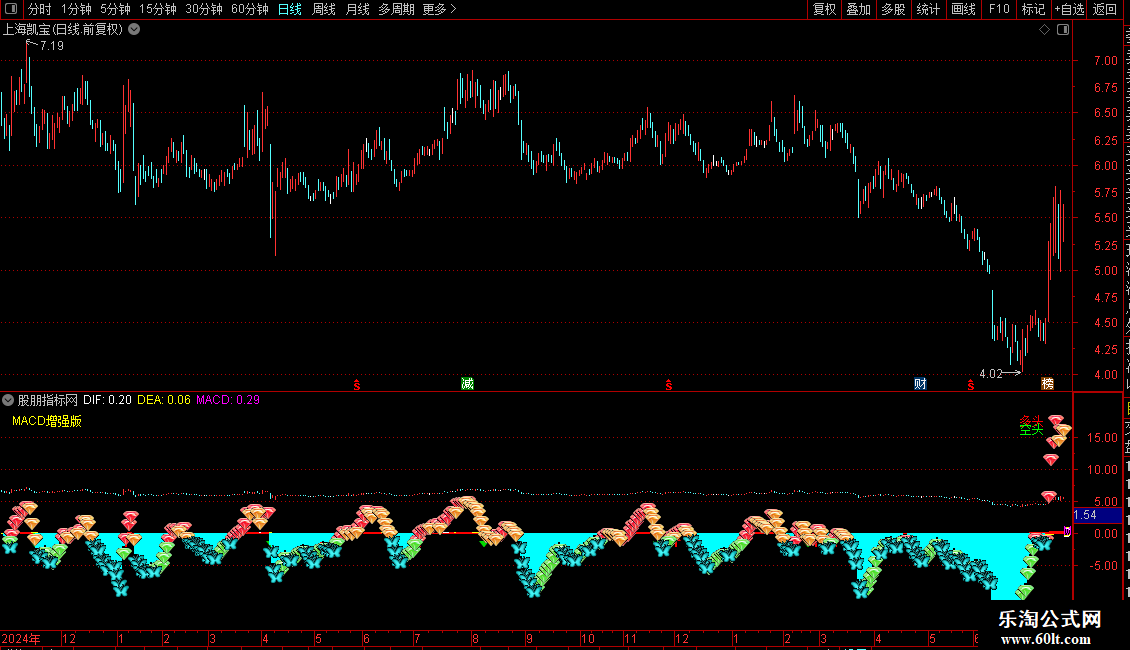
Task: Click the 上海凯宝(日线.前复权) title
Action: tap(63, 30)
